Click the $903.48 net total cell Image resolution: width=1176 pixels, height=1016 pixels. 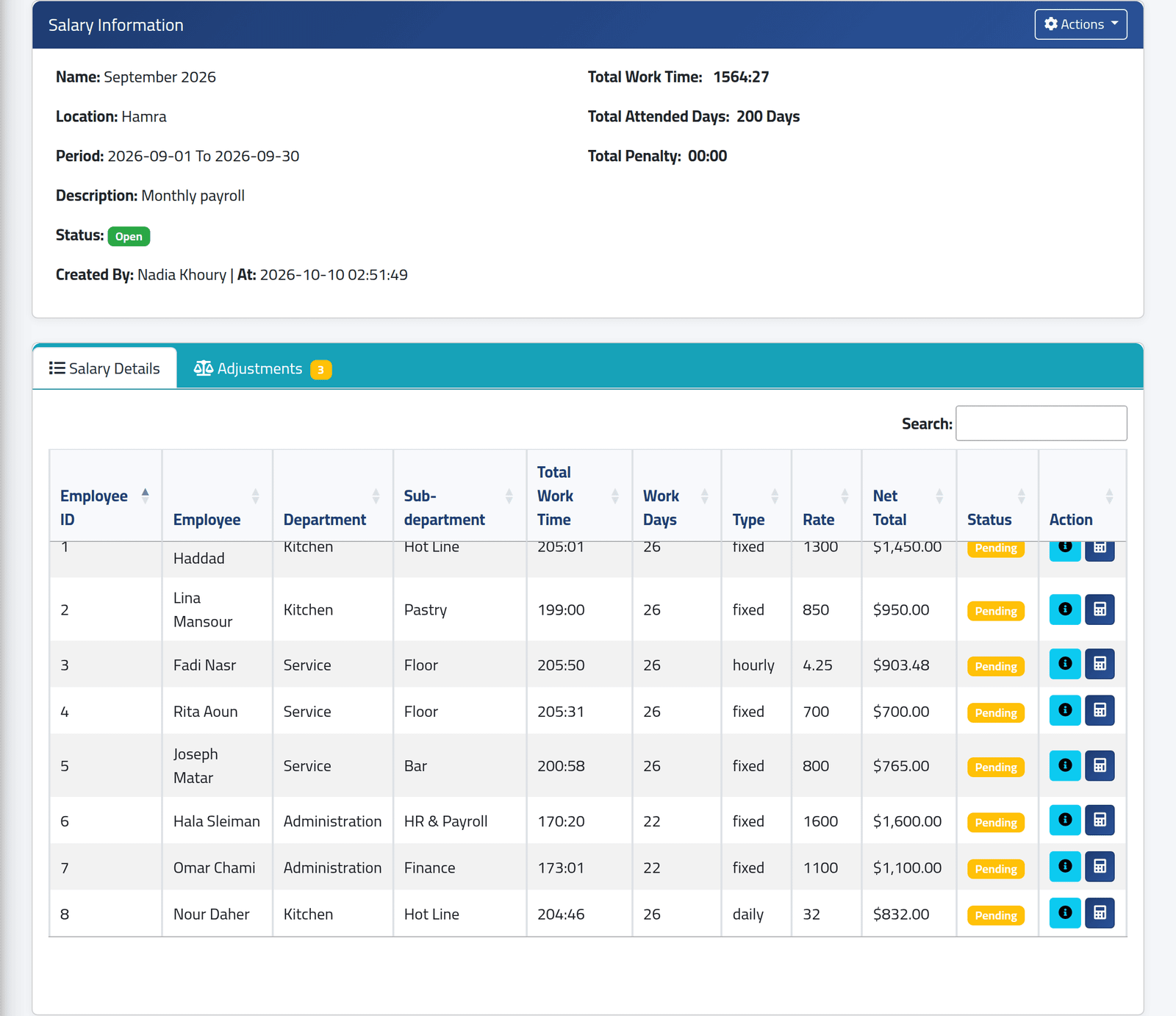point(908,665)
